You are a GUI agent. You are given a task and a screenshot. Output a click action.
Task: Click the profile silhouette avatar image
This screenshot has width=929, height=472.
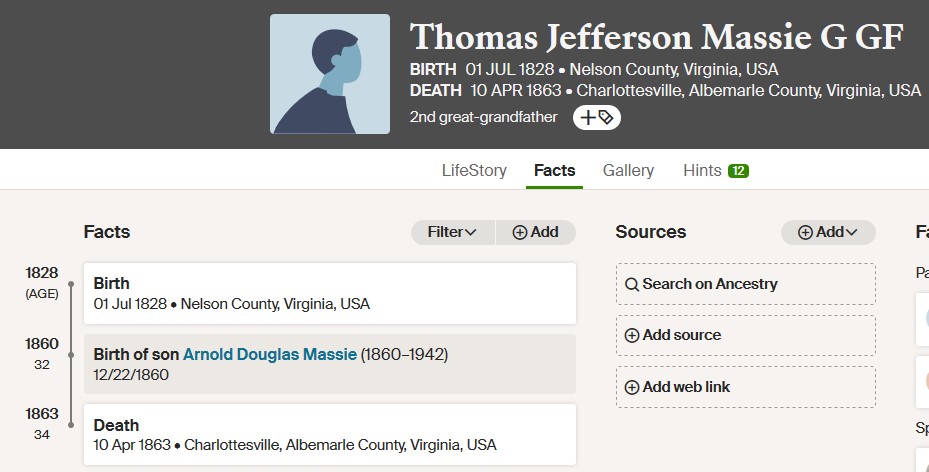[330, 74]
